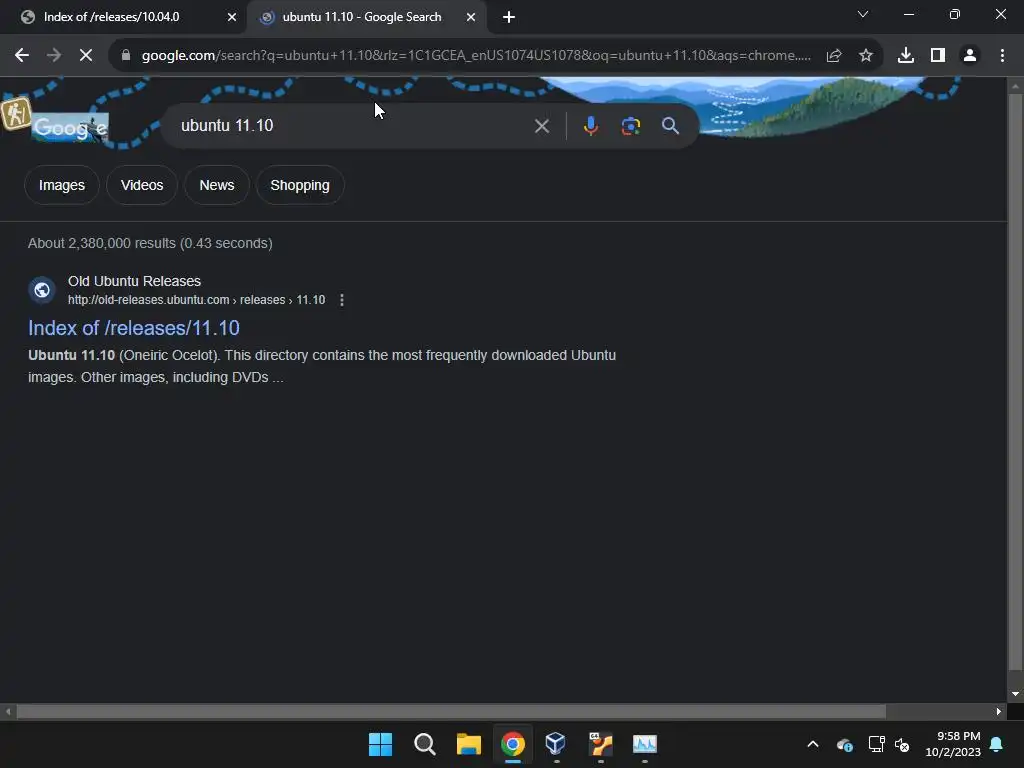Open the tab search chevron

863,14
